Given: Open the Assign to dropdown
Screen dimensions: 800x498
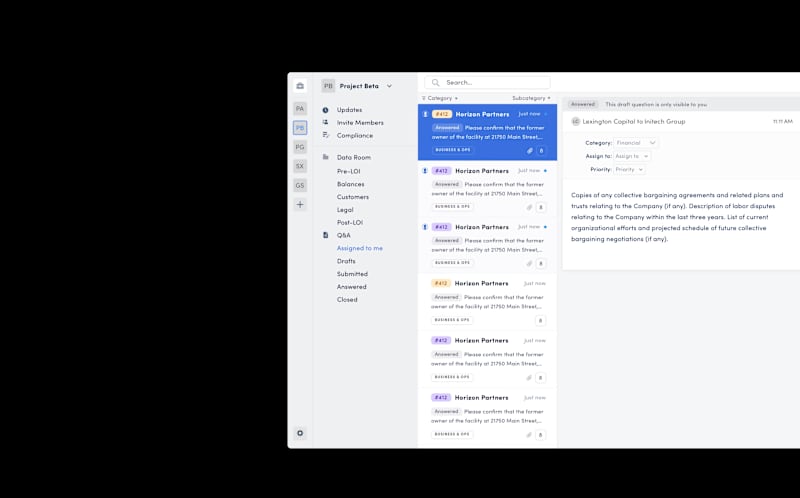Looking at the screenshot, I should 632,156.
